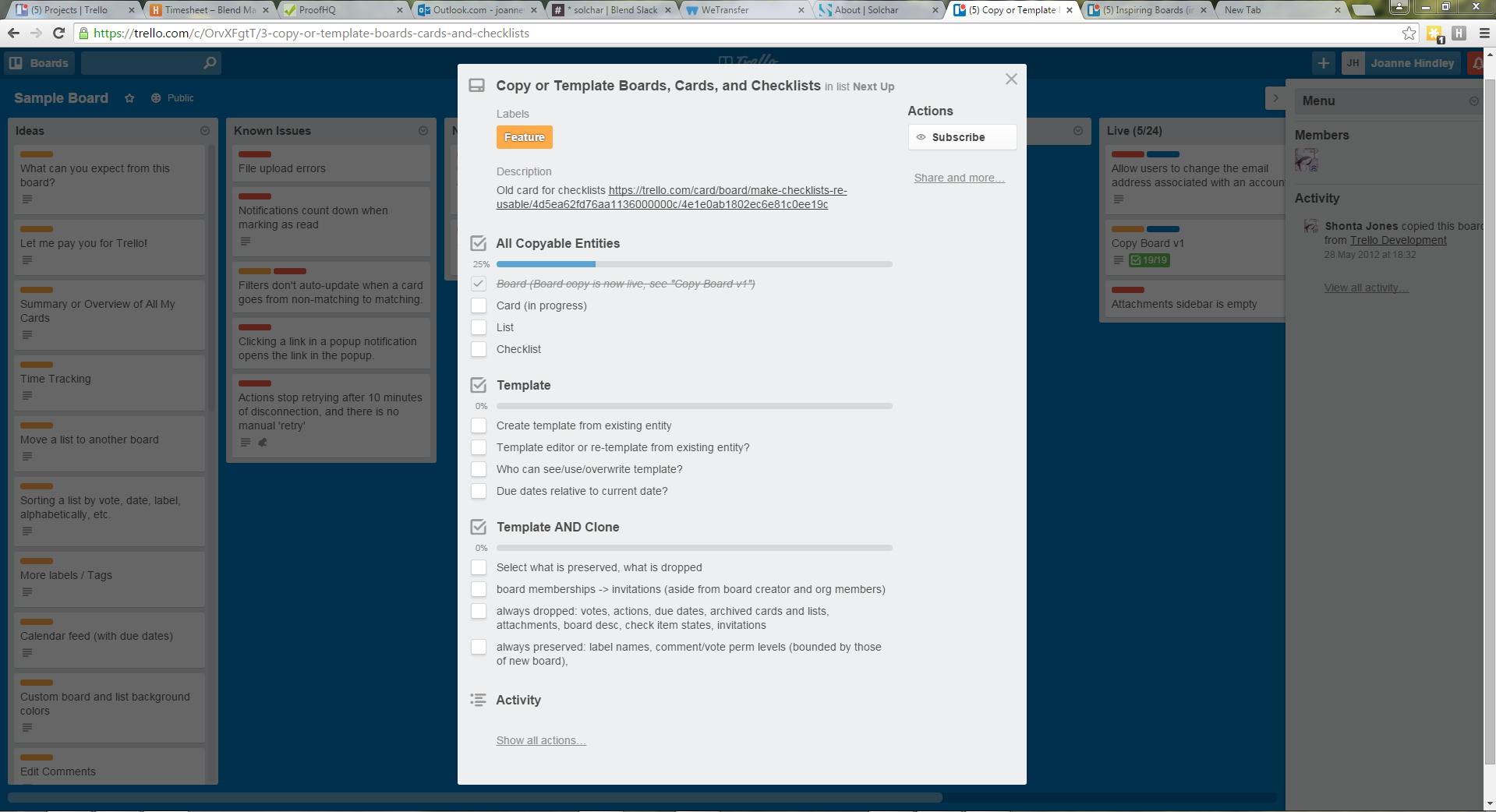Click Joanne Hindley profile name
The height and width of the screenshot is (812, 1496).
click(x=1412, y=63)
